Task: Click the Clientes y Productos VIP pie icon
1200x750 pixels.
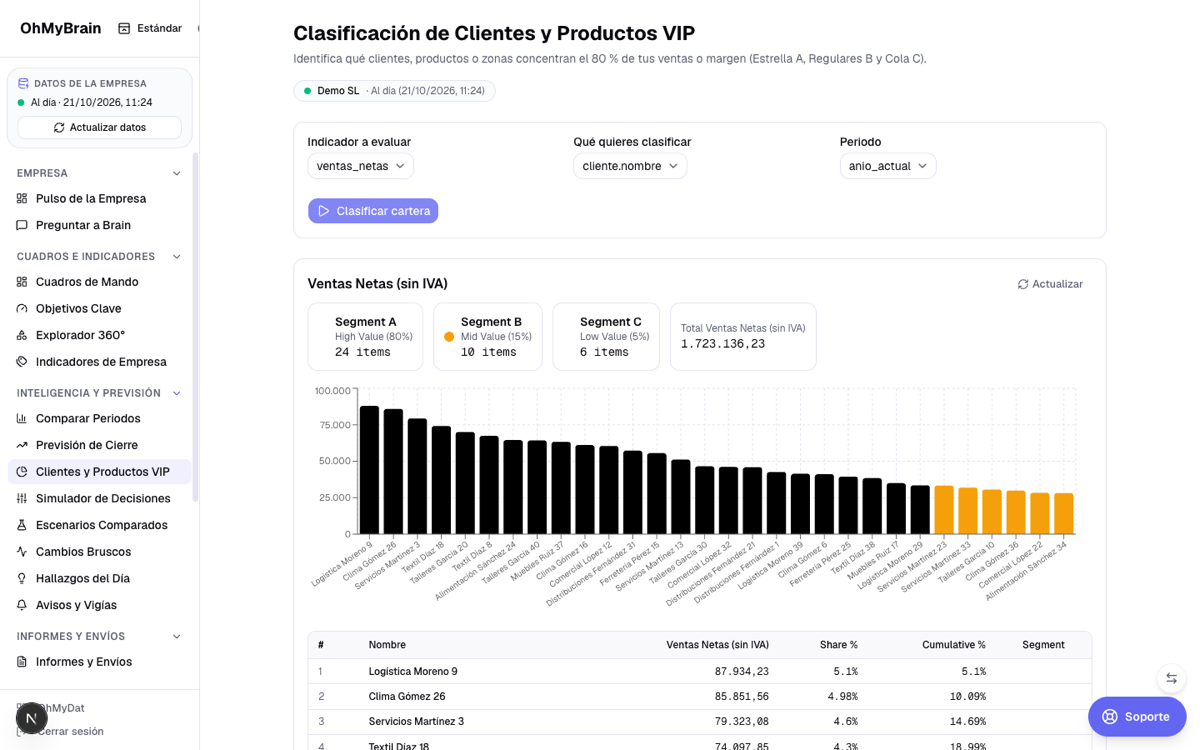Action: pos(22,472)
